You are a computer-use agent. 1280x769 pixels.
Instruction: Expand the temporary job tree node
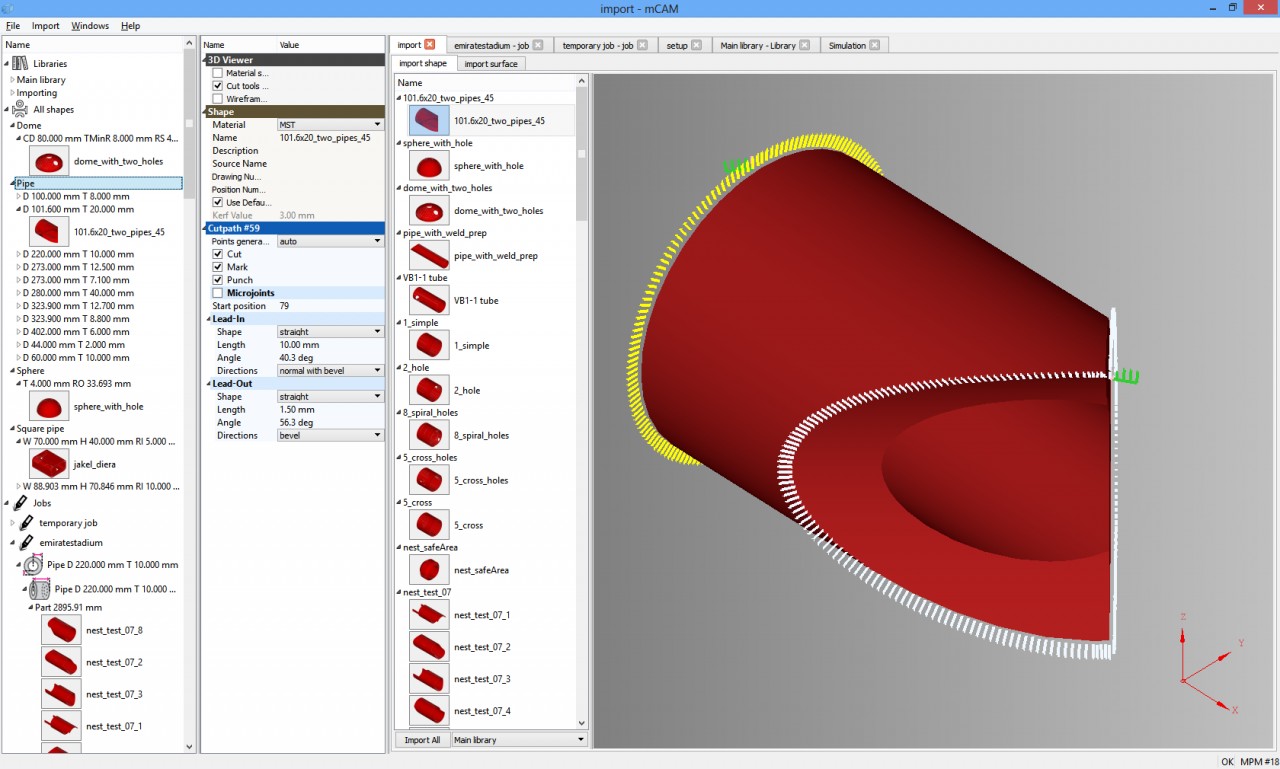coord(12,523)
